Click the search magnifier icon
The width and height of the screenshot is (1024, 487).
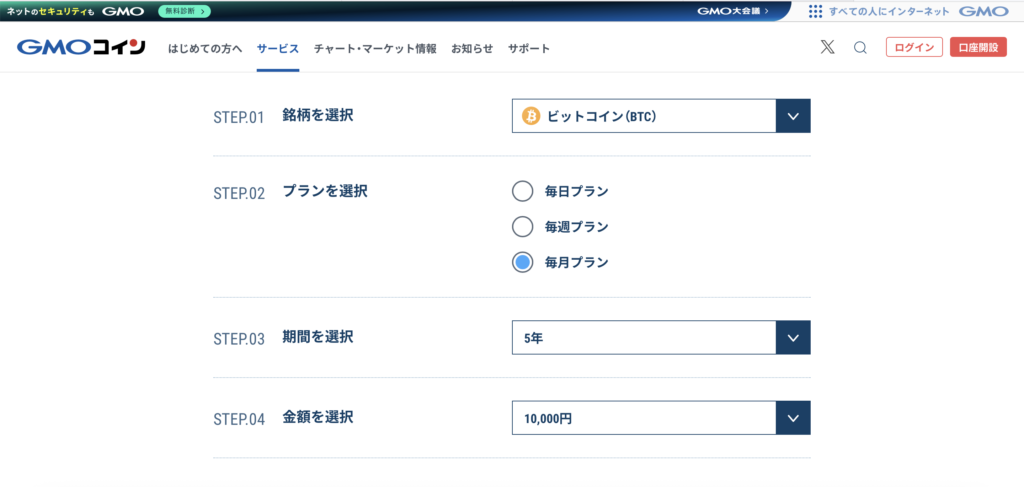[x=860, y=48]
